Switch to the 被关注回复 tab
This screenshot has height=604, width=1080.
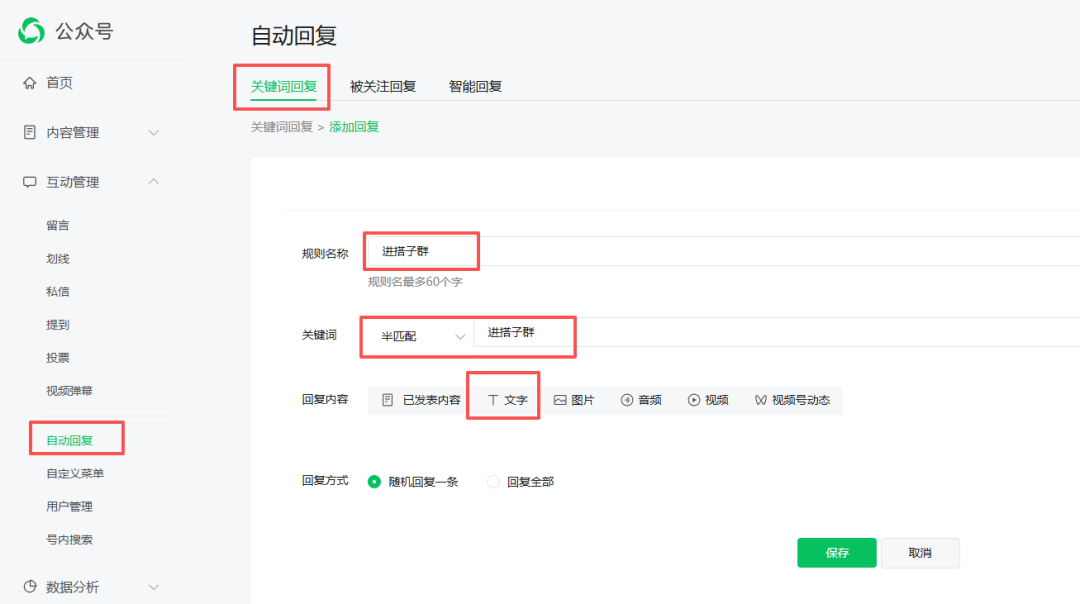coord(385,88)
